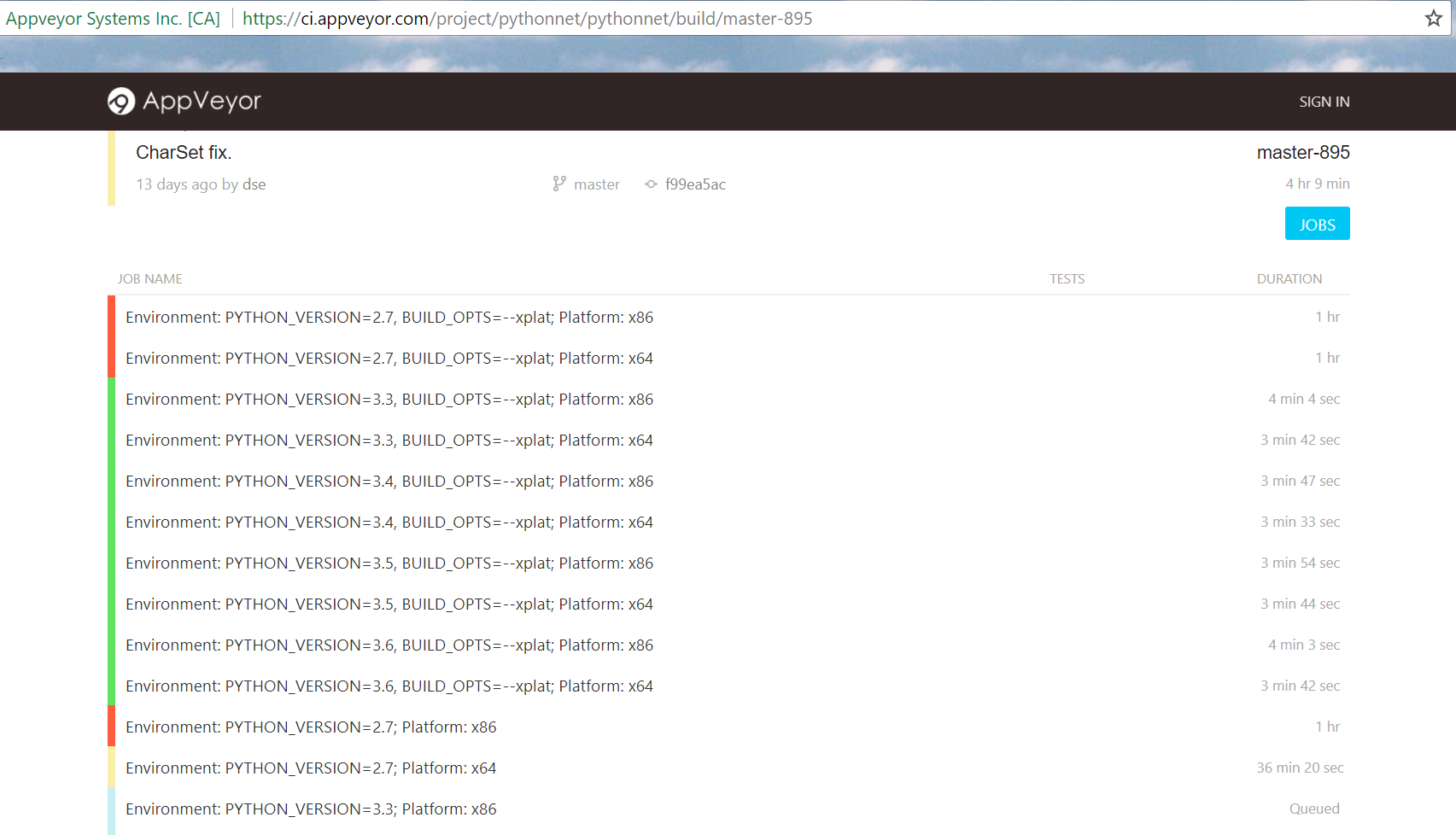This screenshot has height=835, width=1456.
Task: Open job PYTHON_VERSION=2.7; Platform: x86
Action: point(311,727)
